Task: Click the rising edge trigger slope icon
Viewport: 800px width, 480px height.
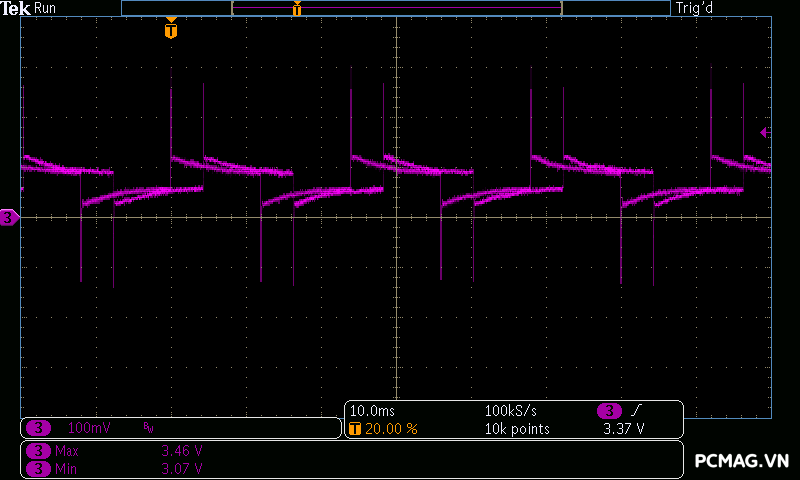Action: (x=638, y=411)
